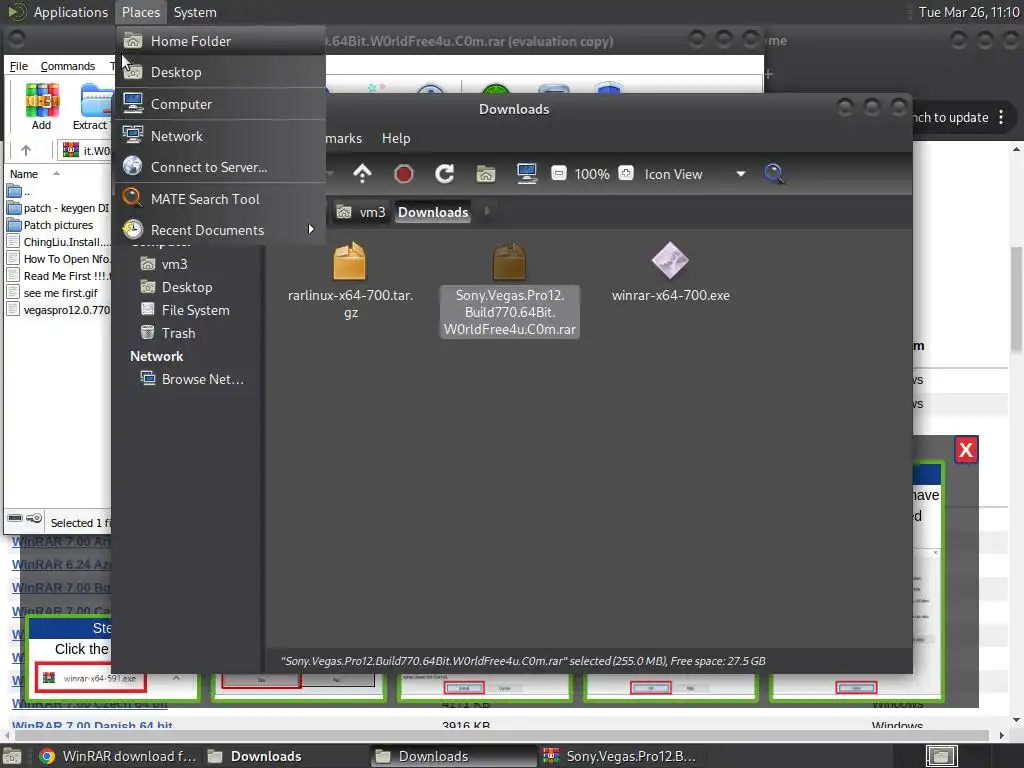Click browser vertical scrollbar

point(1016,300)
